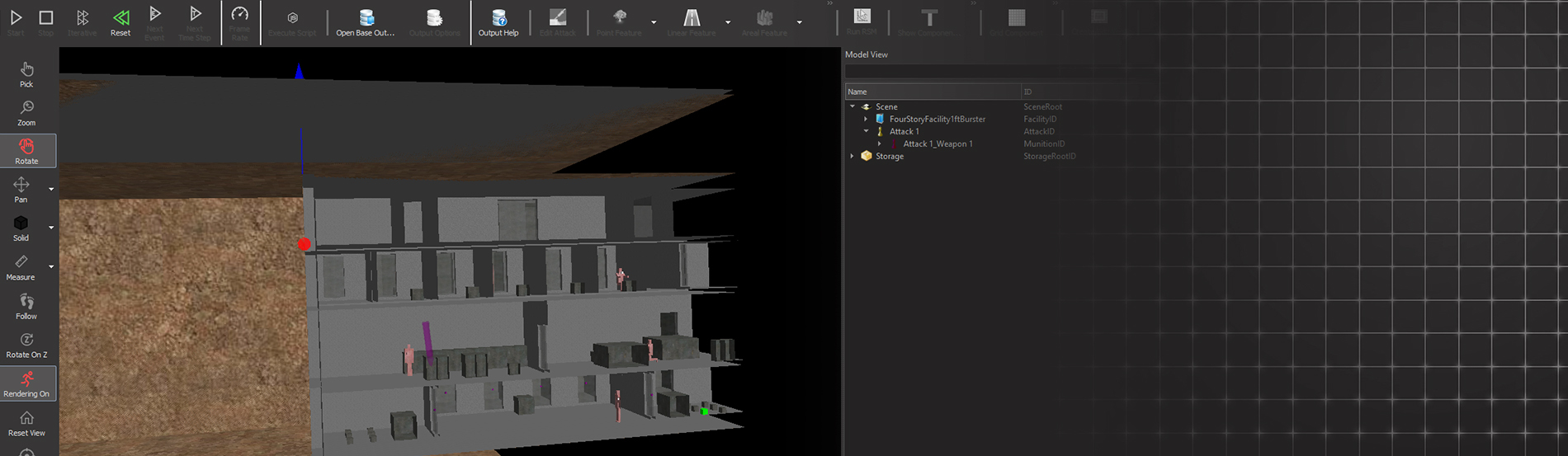The image size is (1568, 456).
Task: Open Measure tool dropdown arrow
Action: coord(51,267)
